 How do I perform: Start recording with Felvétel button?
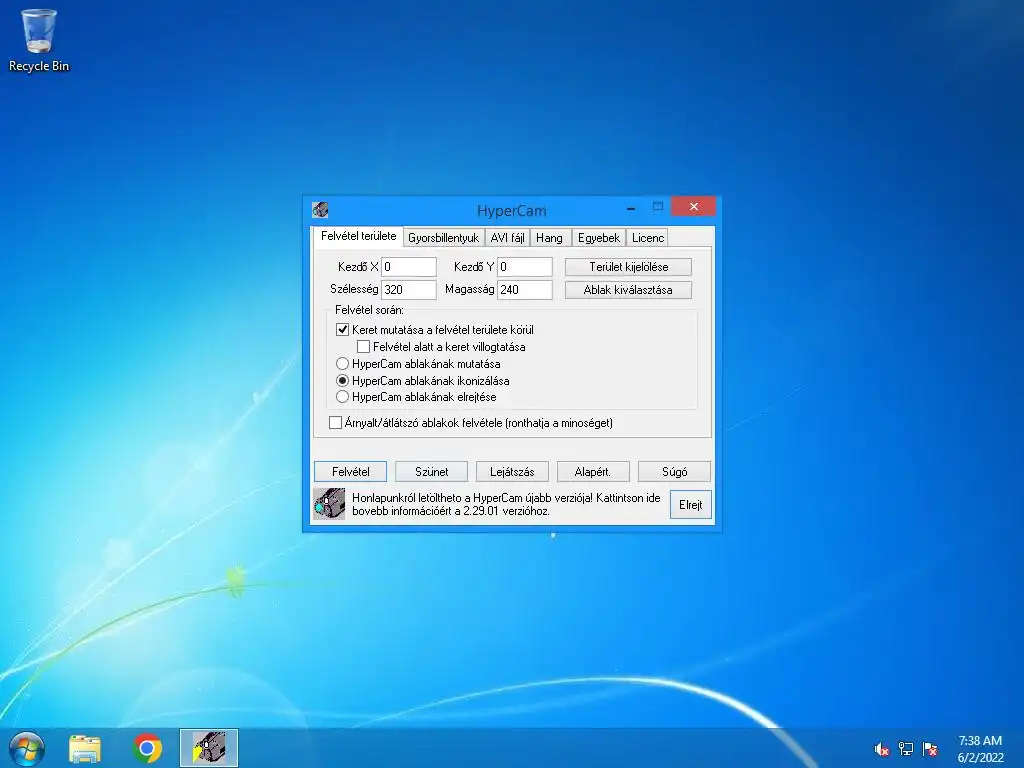tap(351, 472)
